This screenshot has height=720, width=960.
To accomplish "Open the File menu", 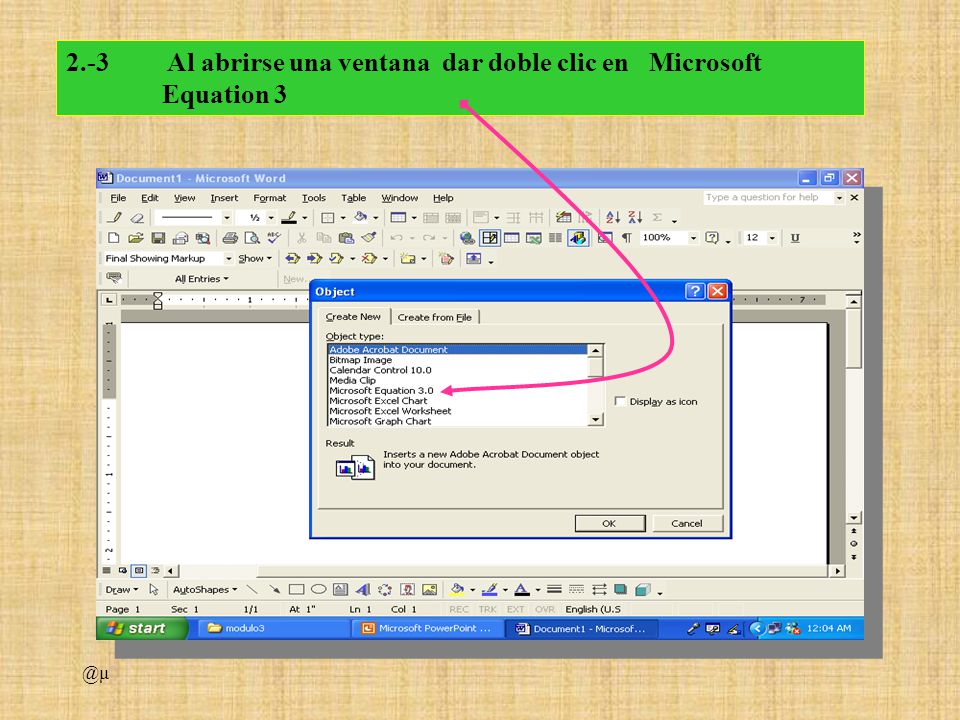I will [118, 198].
